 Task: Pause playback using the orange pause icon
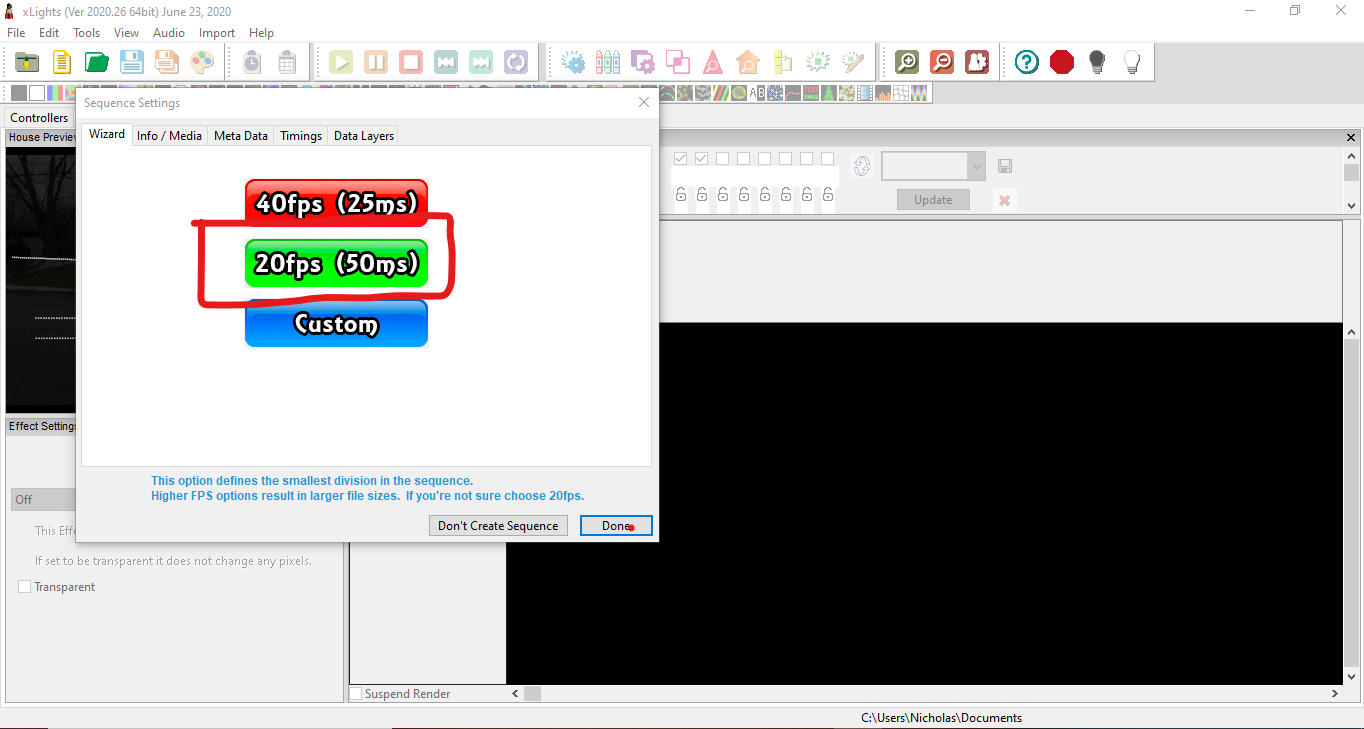point(376,62)
